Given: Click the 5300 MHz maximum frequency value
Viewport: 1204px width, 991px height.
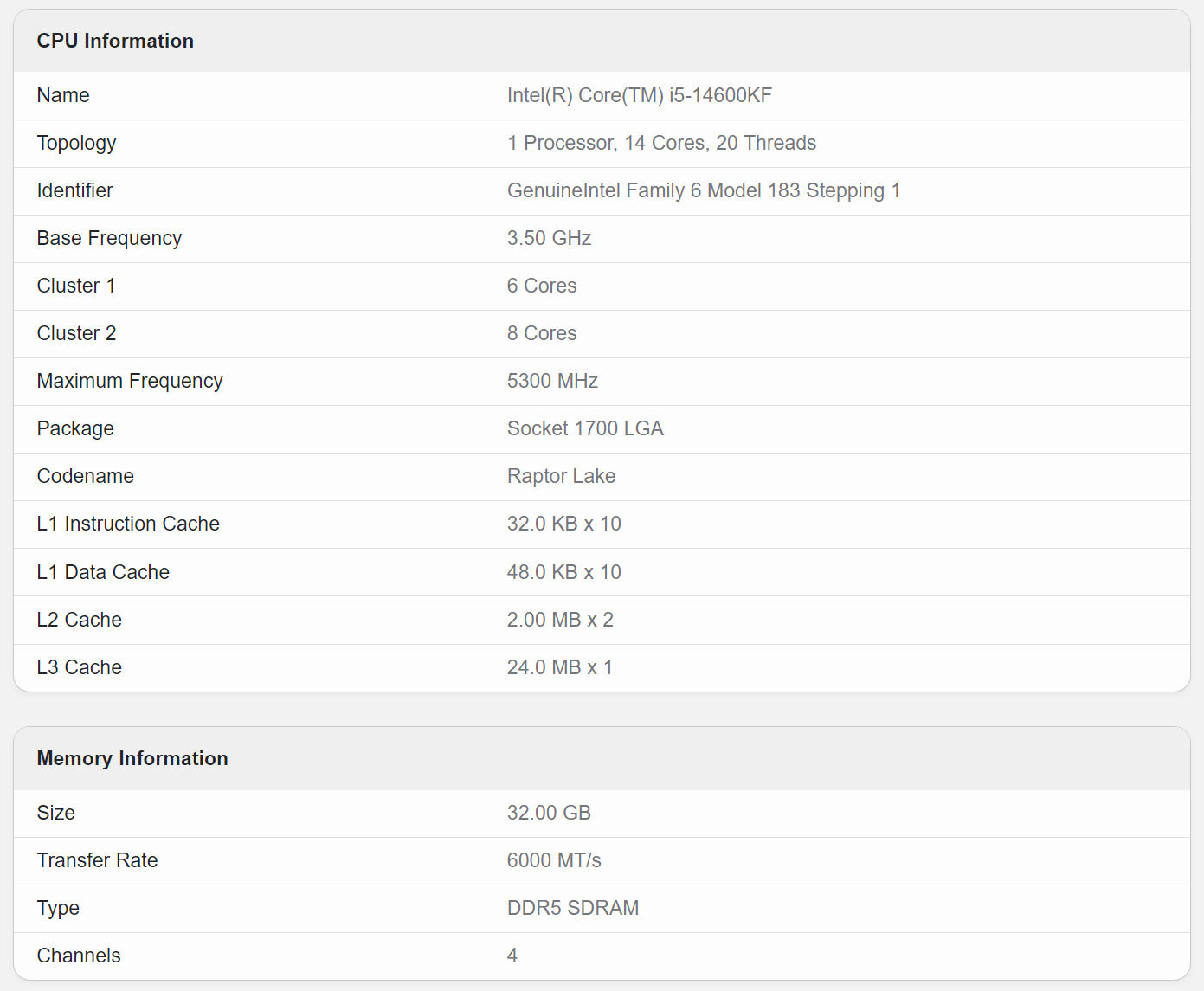Looking at the screenshot, I should 552,381.
